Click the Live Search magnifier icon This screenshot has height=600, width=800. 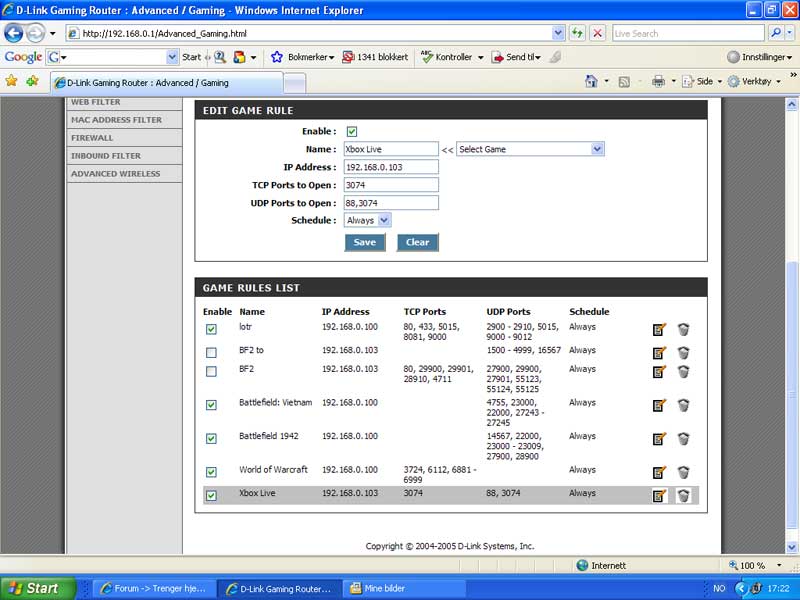click(776, 34)
